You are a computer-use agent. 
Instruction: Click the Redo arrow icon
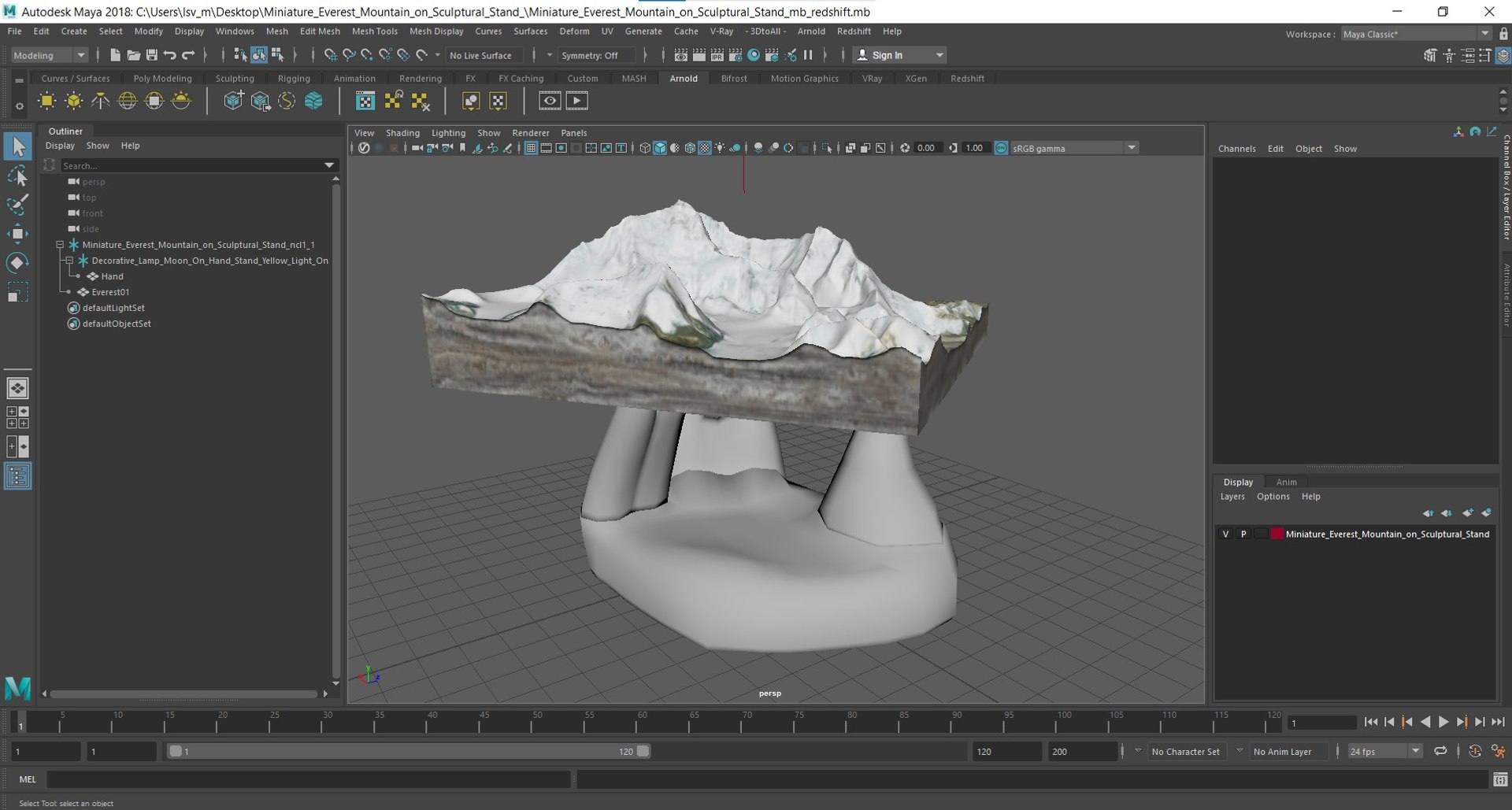pyautogui.click(x=188, y=55)
